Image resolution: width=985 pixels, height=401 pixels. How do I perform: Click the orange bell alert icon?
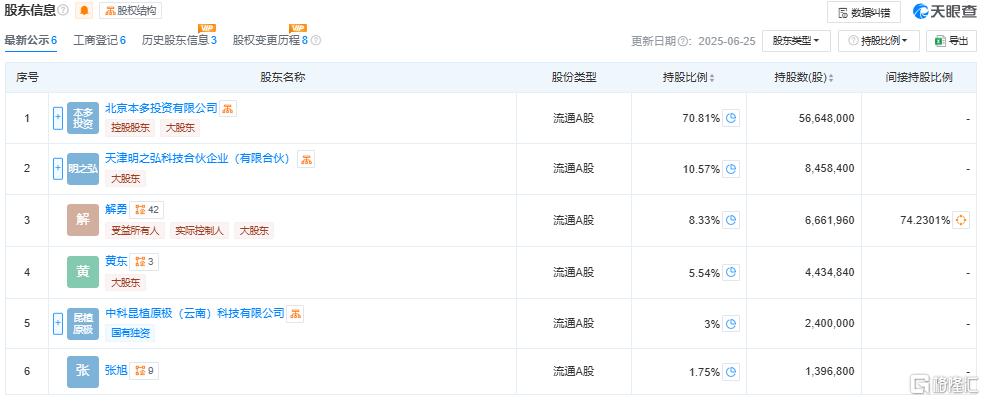(x=84, y=11)
